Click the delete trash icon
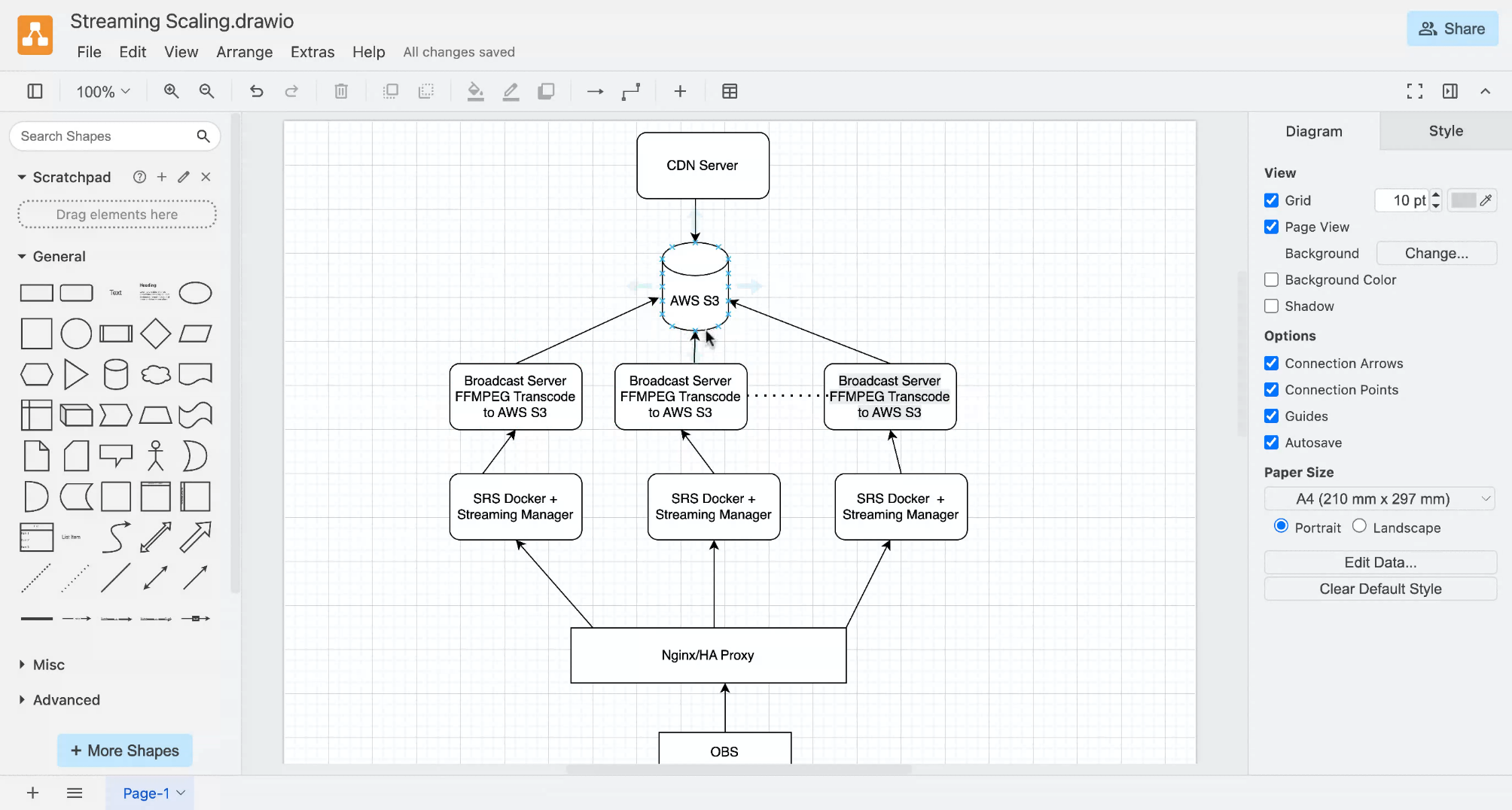This screenshot has width=1512, height=810. pyautogui.click(x=341, y=91)
